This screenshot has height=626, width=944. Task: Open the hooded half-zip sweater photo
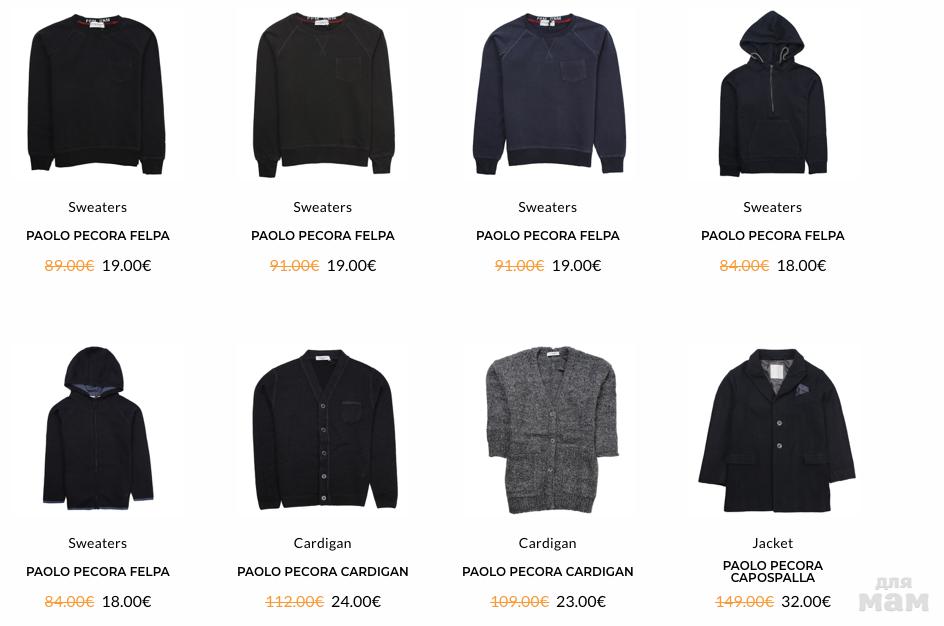coord(773,94)
